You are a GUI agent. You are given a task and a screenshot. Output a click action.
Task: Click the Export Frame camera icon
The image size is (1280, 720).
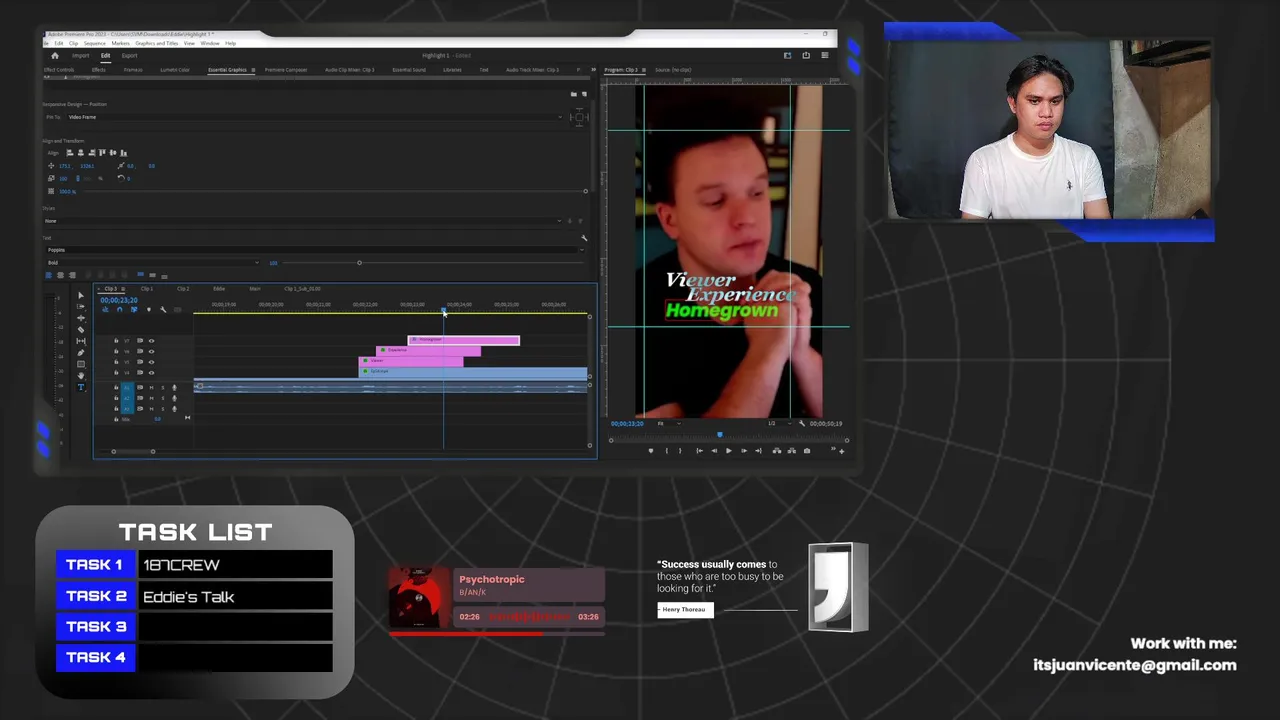pyautogui.click(x=807, y=451)
